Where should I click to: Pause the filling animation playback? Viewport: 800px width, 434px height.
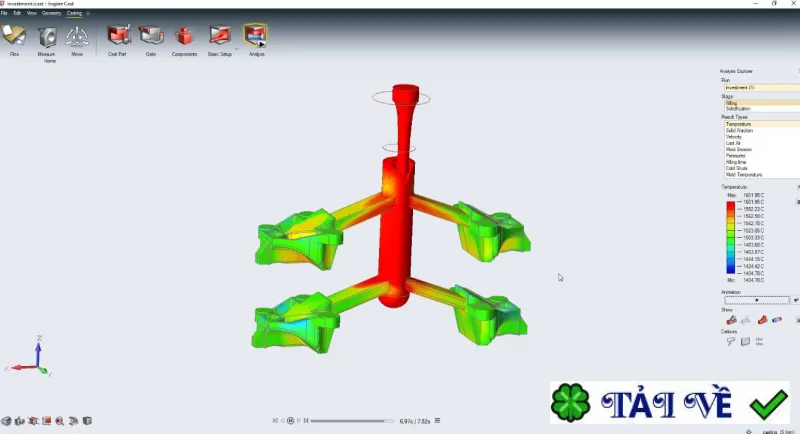(290, 421)
